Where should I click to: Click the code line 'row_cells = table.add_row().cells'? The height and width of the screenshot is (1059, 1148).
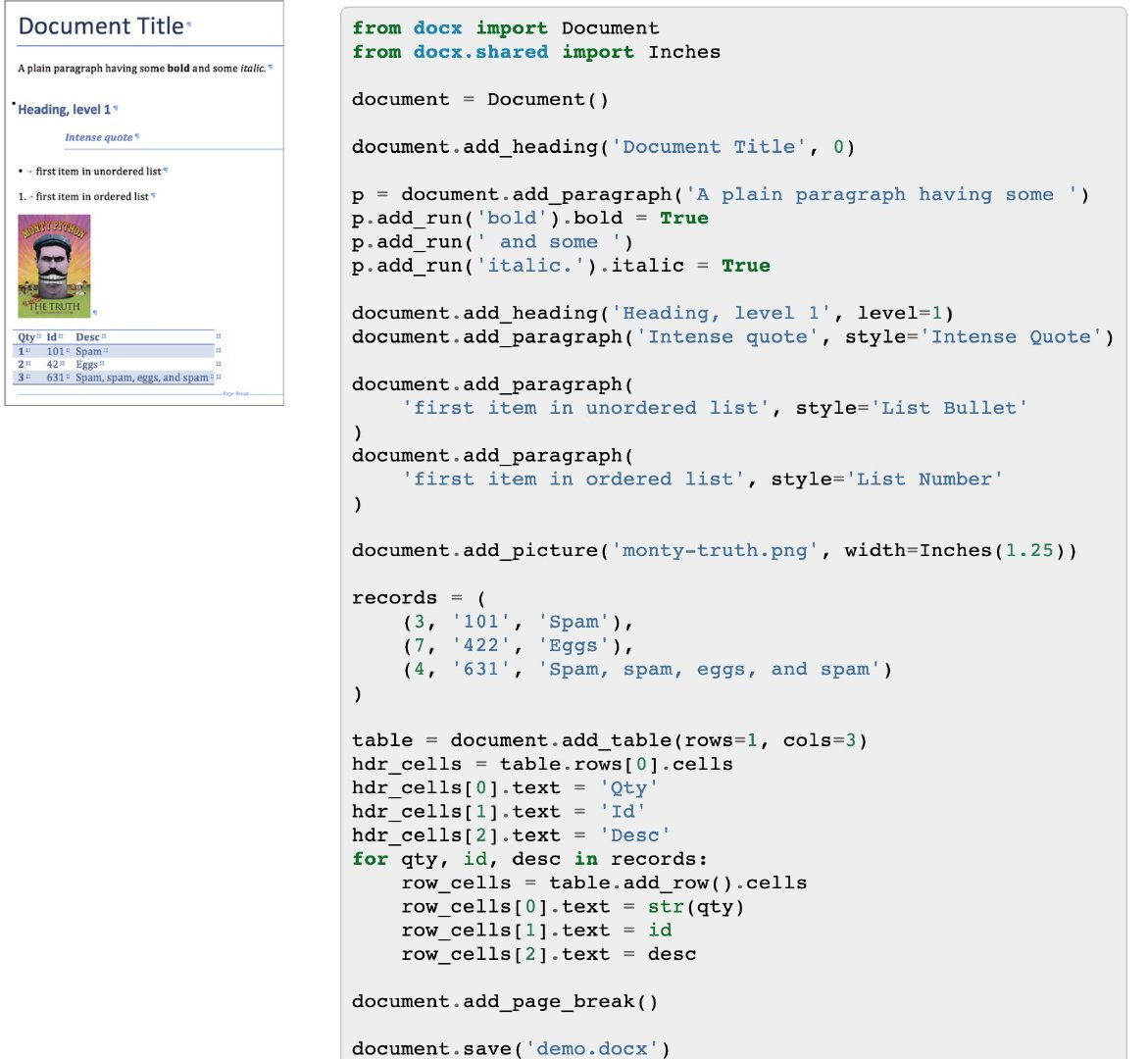(x=604, y=883)
